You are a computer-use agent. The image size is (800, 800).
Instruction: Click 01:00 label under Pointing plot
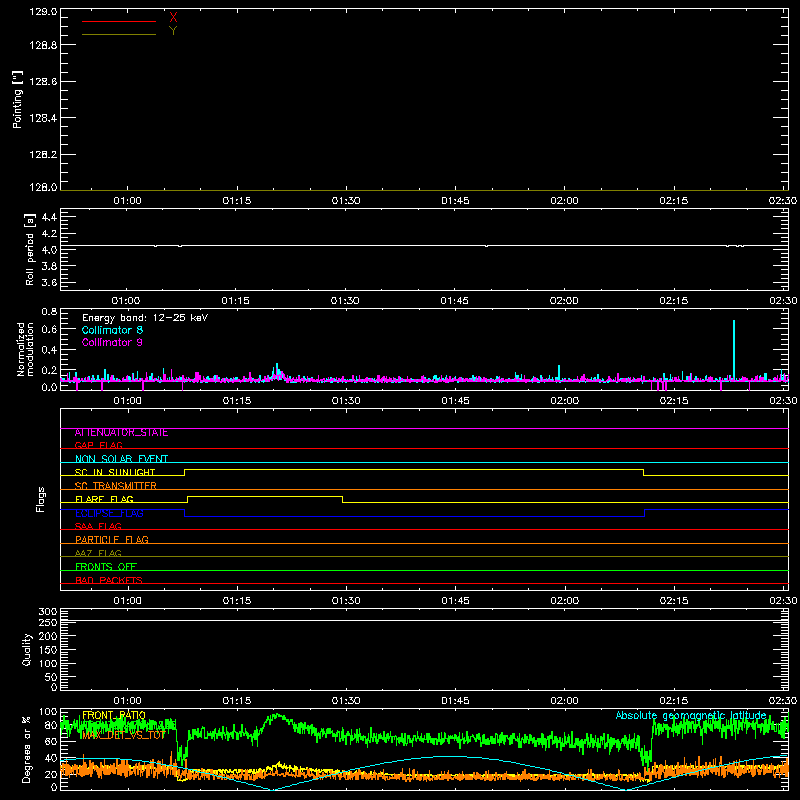pos(127,201)
